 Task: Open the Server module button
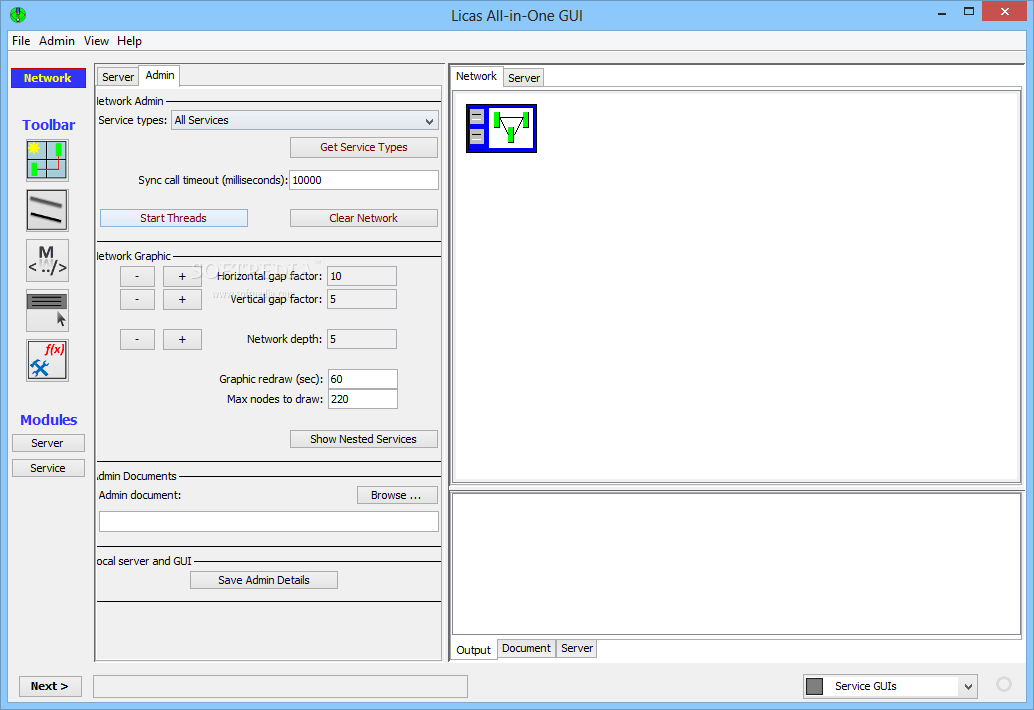point(48,443)
